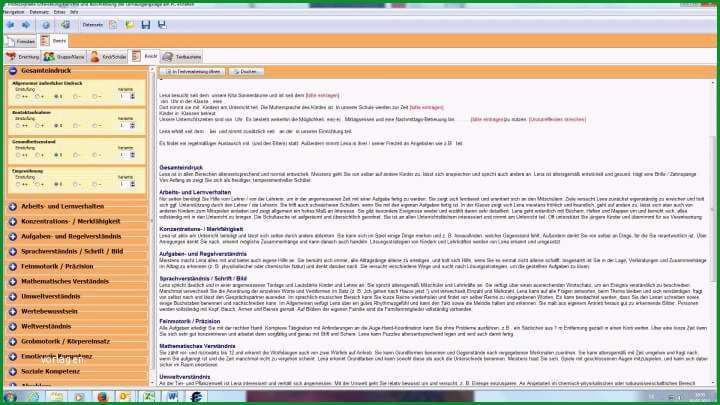Select the first upper tab with blank page icon
Viewport: 720px width, 405px height.
[20, 41]
